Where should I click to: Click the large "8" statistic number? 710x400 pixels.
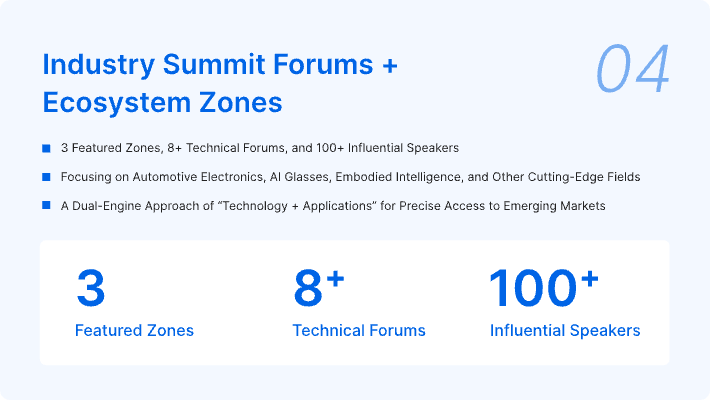[x=309, y=288]
